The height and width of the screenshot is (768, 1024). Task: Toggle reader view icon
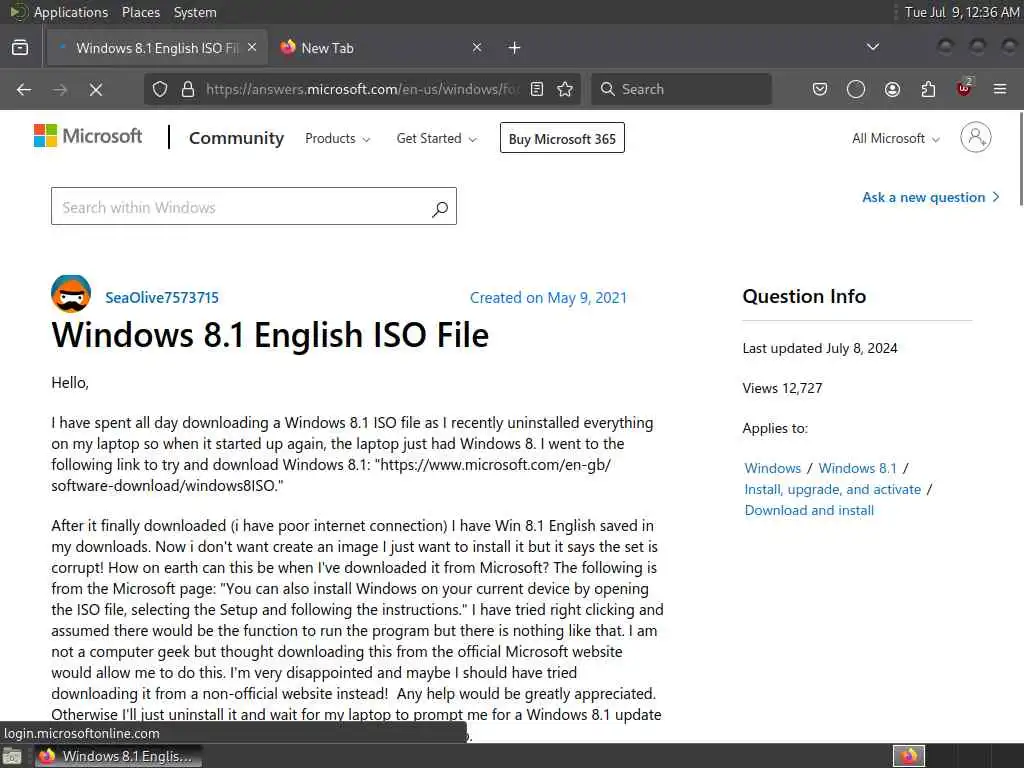coord(537,89)
